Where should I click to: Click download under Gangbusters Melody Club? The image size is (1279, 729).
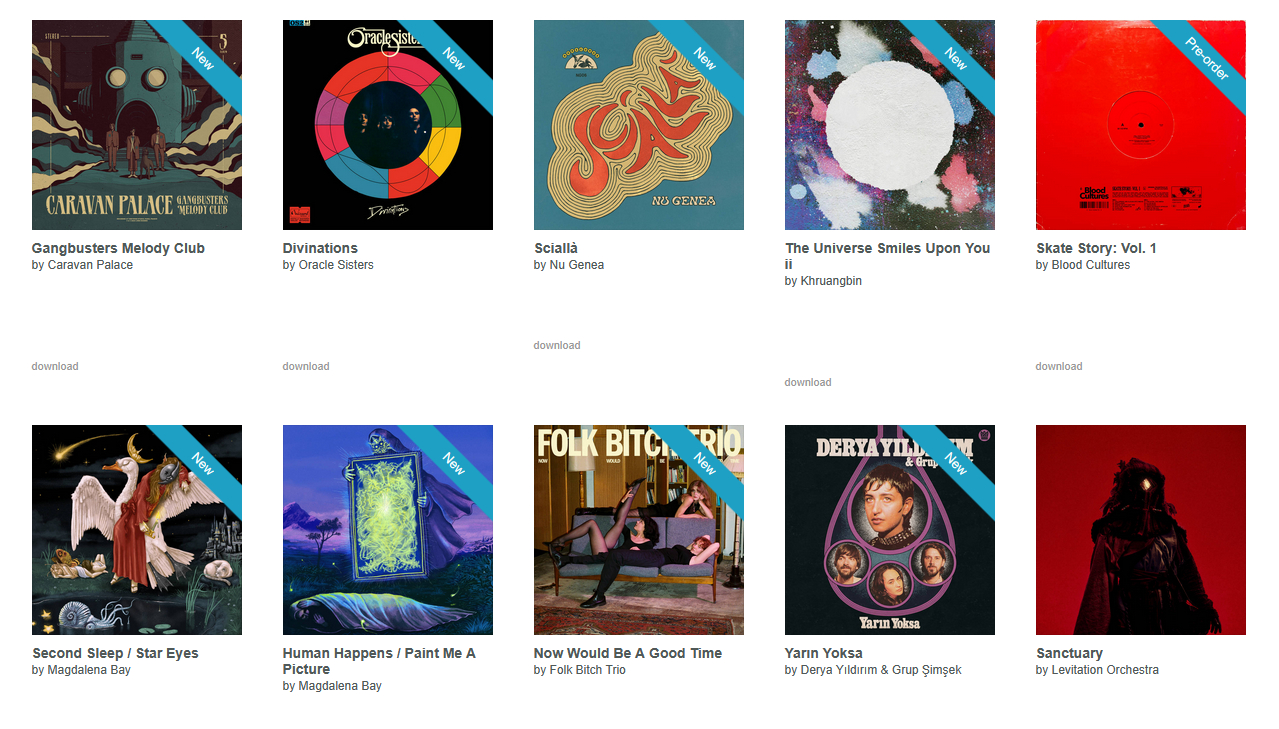(x=55, y=366)
